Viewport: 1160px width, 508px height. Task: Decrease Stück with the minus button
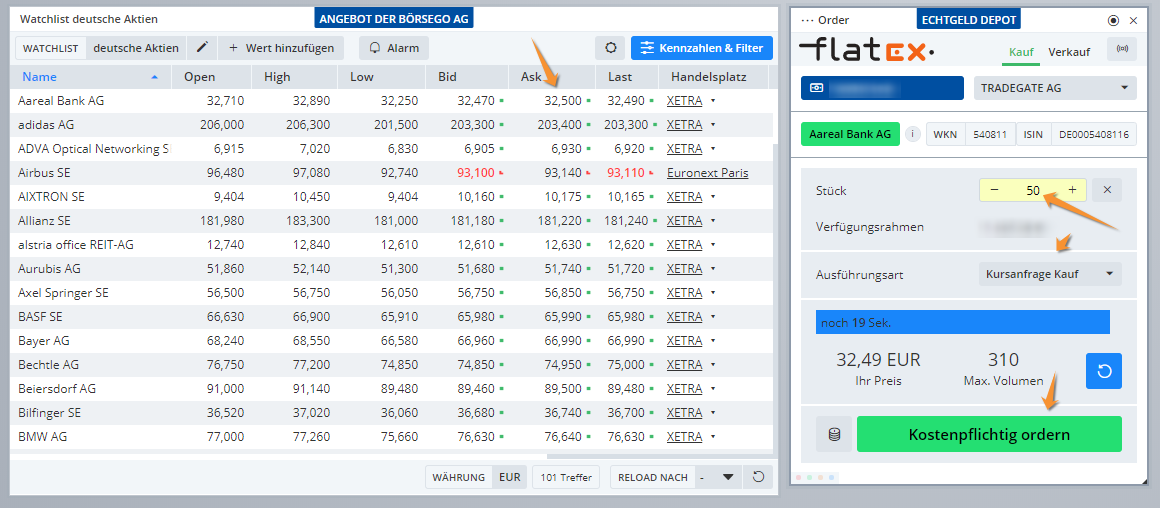tap(994, 190)
